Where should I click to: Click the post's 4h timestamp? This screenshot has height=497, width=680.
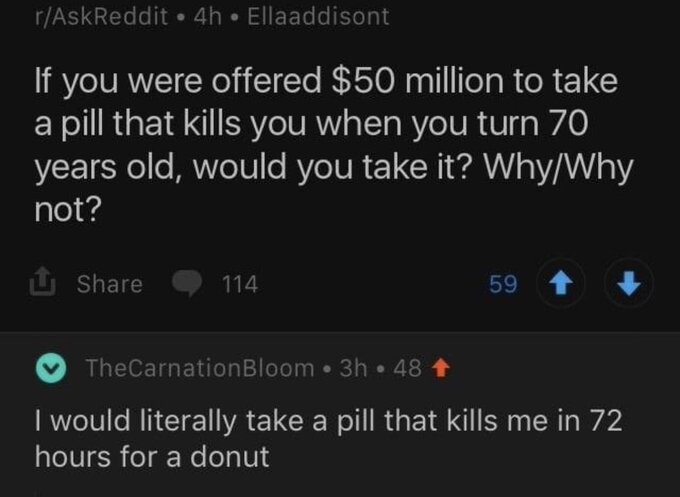pyautogui.click(x=208, y=16)
